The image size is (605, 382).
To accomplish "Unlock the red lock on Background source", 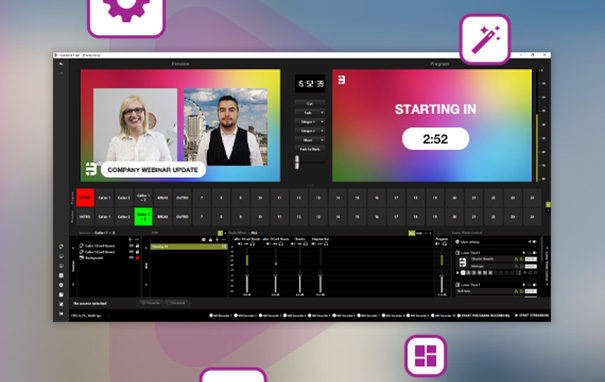I will point(137,257).
